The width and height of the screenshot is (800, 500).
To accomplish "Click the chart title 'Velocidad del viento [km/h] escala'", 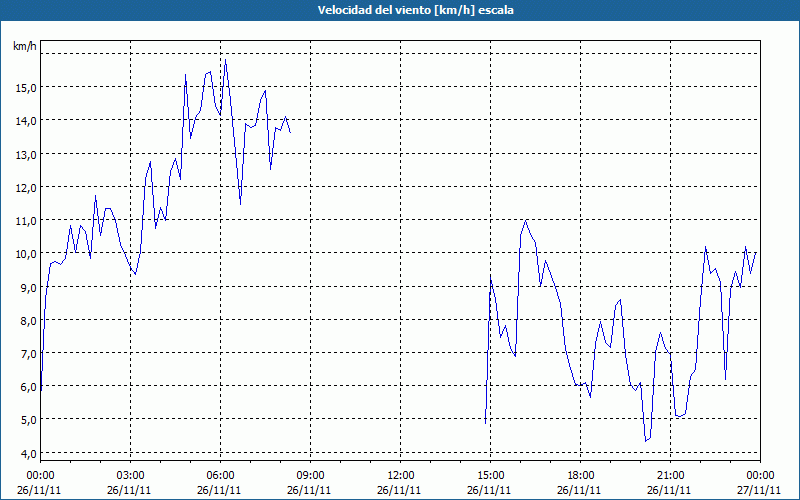I will click(415, 10).
